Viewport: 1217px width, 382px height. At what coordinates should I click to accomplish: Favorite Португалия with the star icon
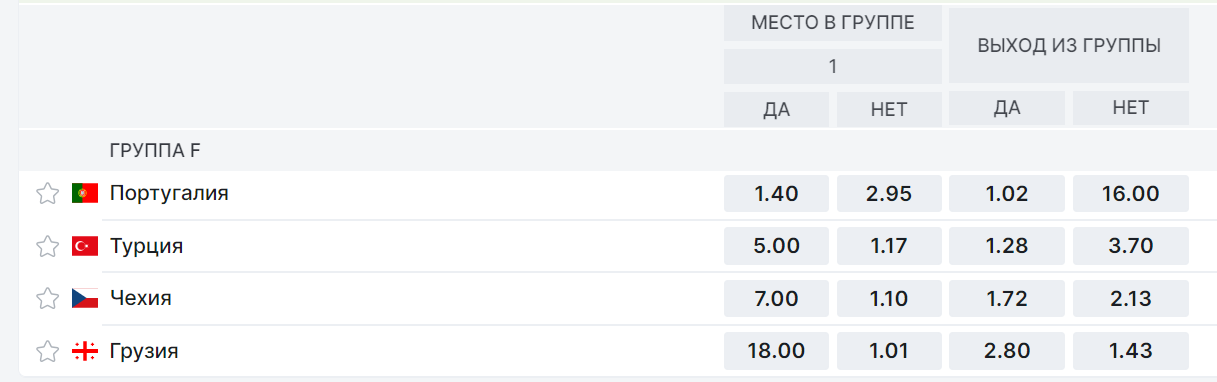pos(47,194)
